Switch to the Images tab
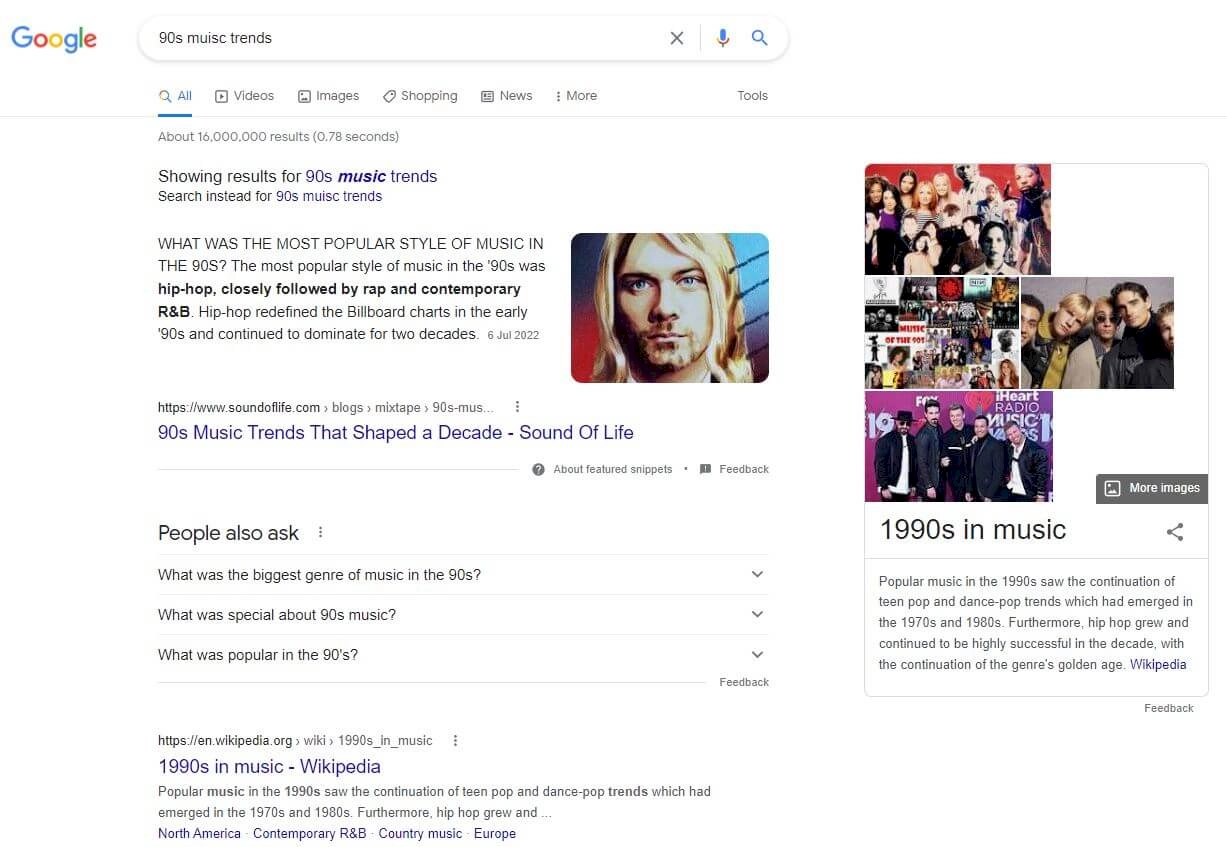The width and height of the screenshot is (1226, 847). point(328,96)
